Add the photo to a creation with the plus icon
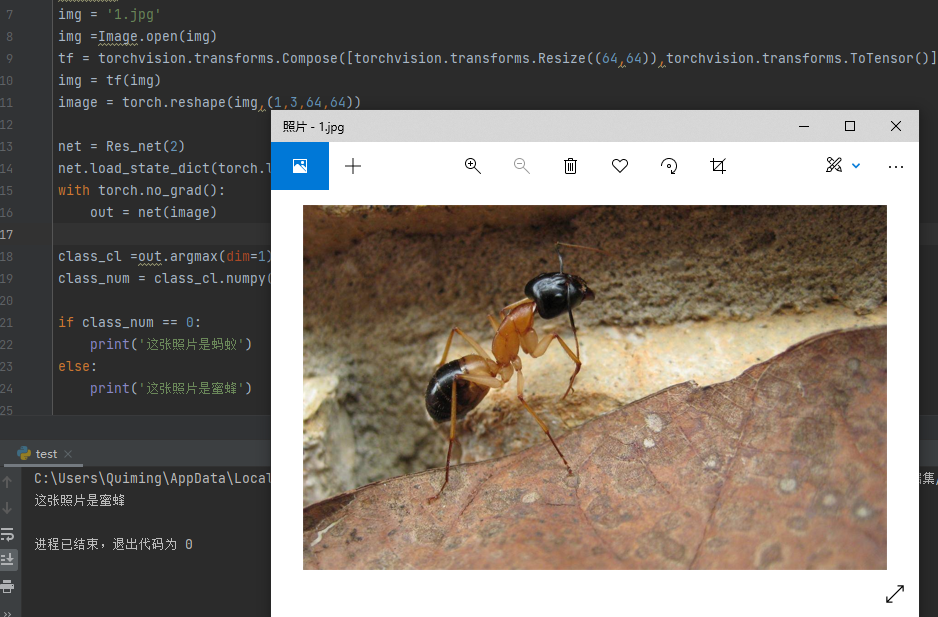Screen dimensions: 938x617 pyautogui.click(x=353, y=166)
